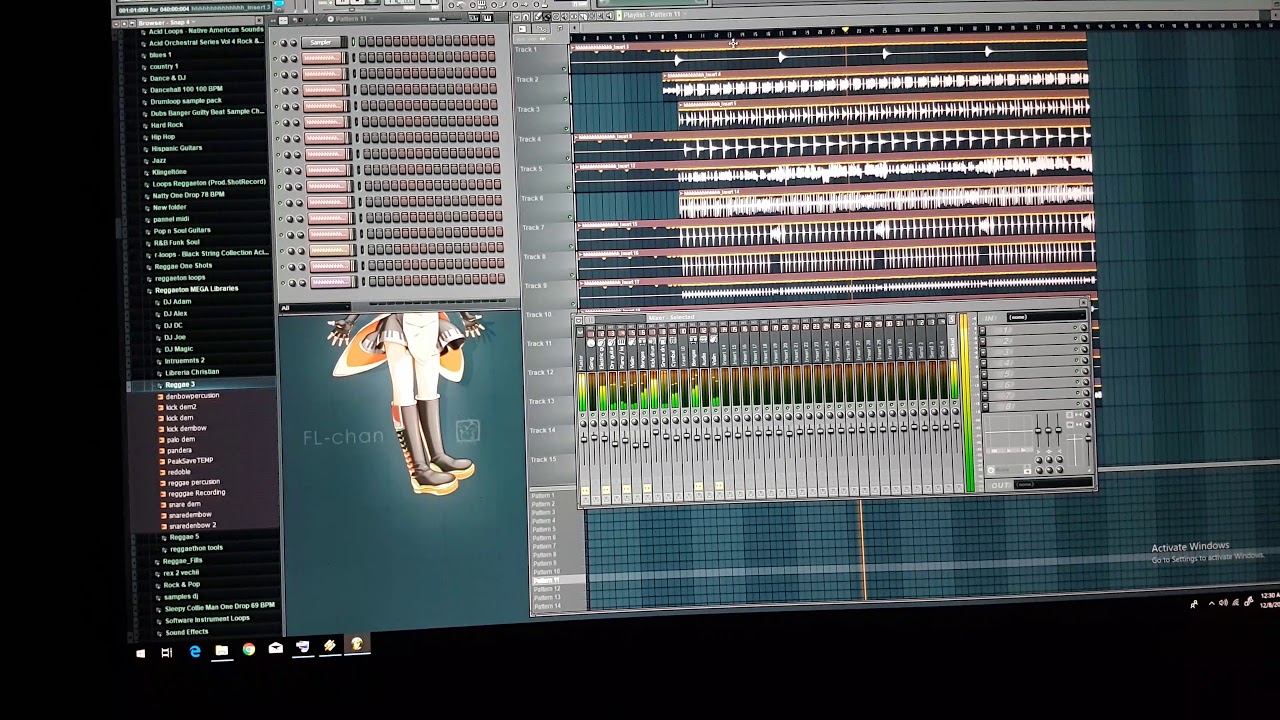Screen dimensions: 1280x720
Task: Click Track 12 label in Playlist
Action: (x=541, y=372)
